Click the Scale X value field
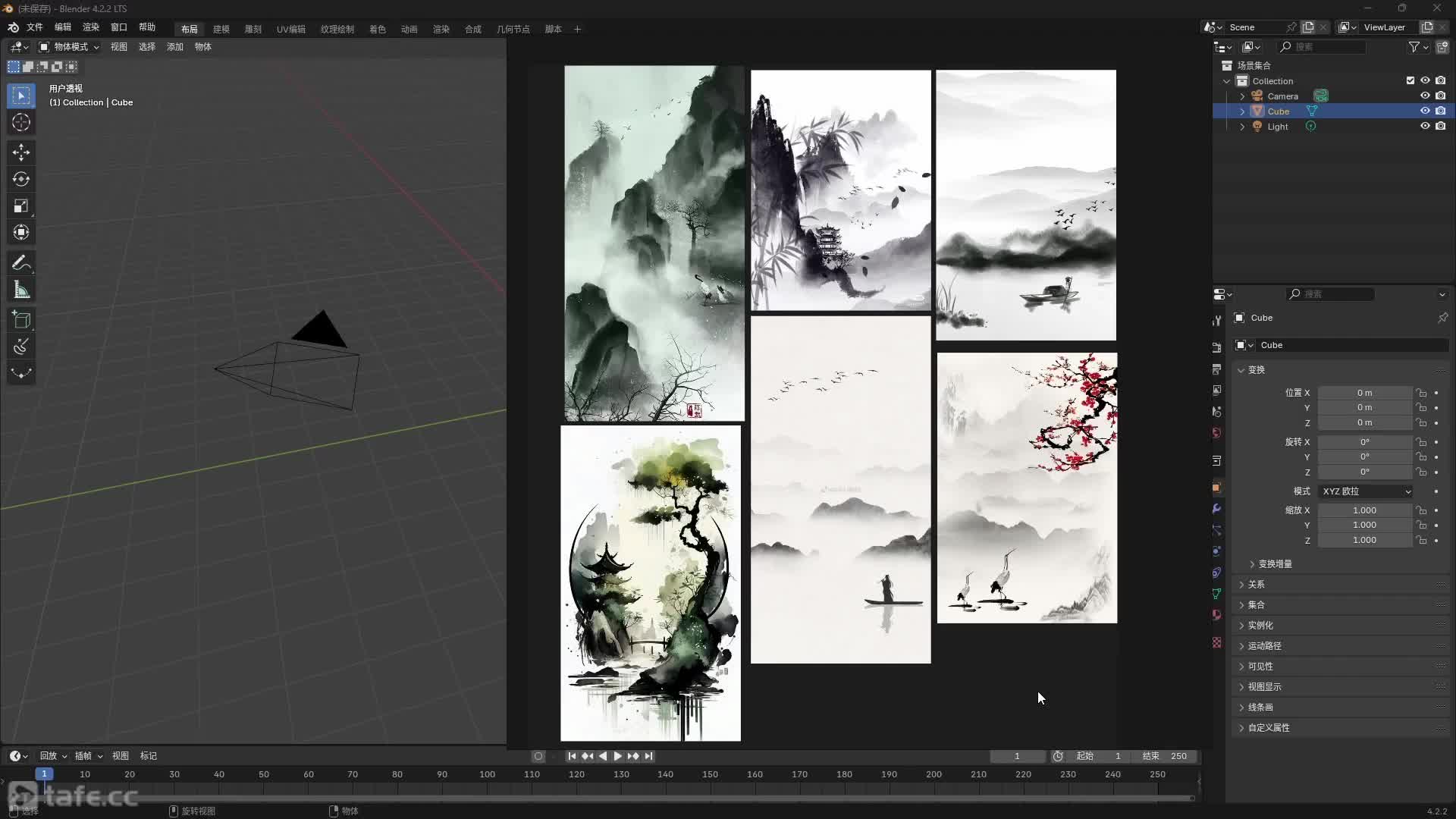The height and width of the screenshot is (819, 1456). tap(1364, 510)
